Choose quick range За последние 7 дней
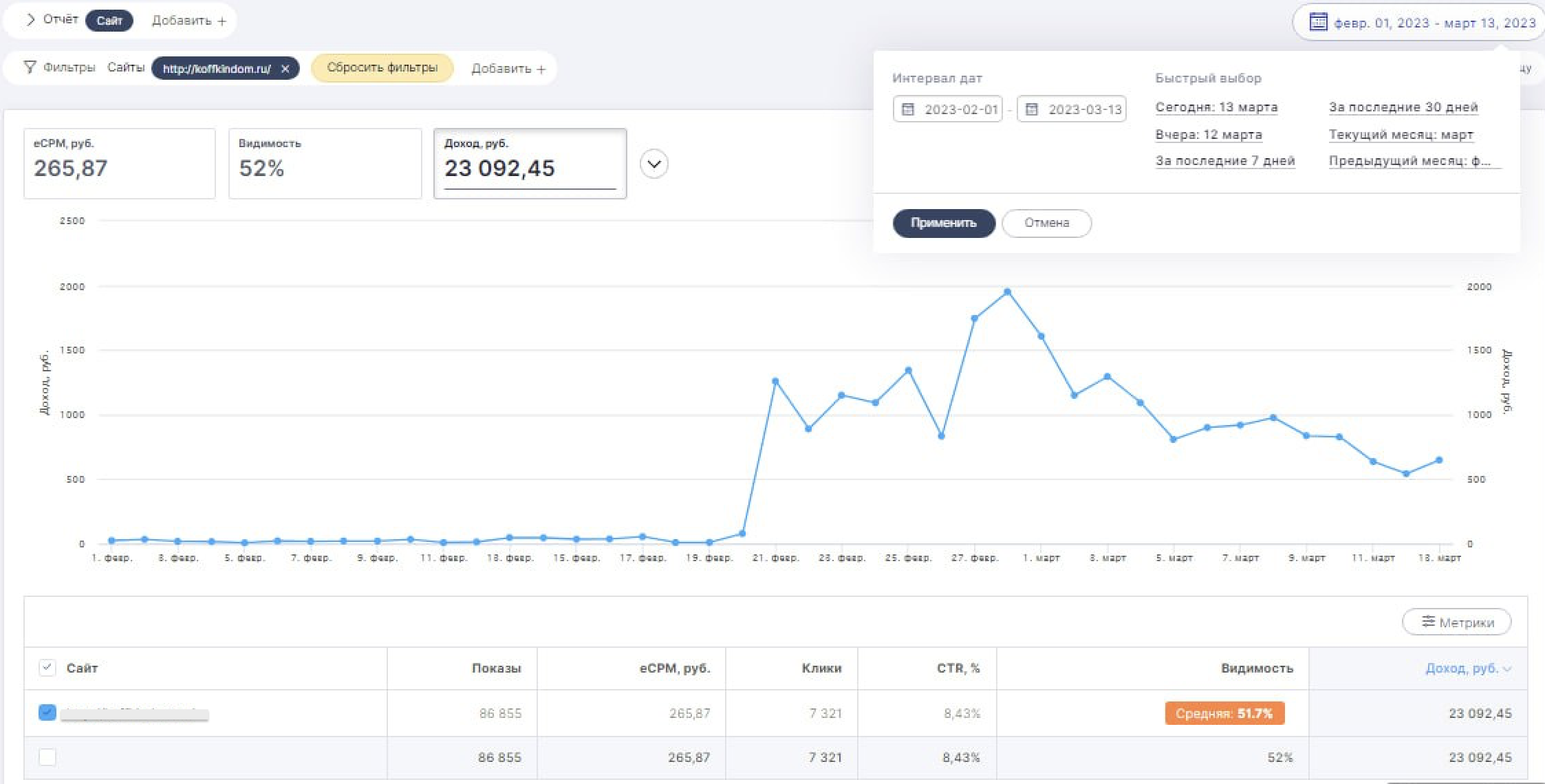 pos(1224,161)
